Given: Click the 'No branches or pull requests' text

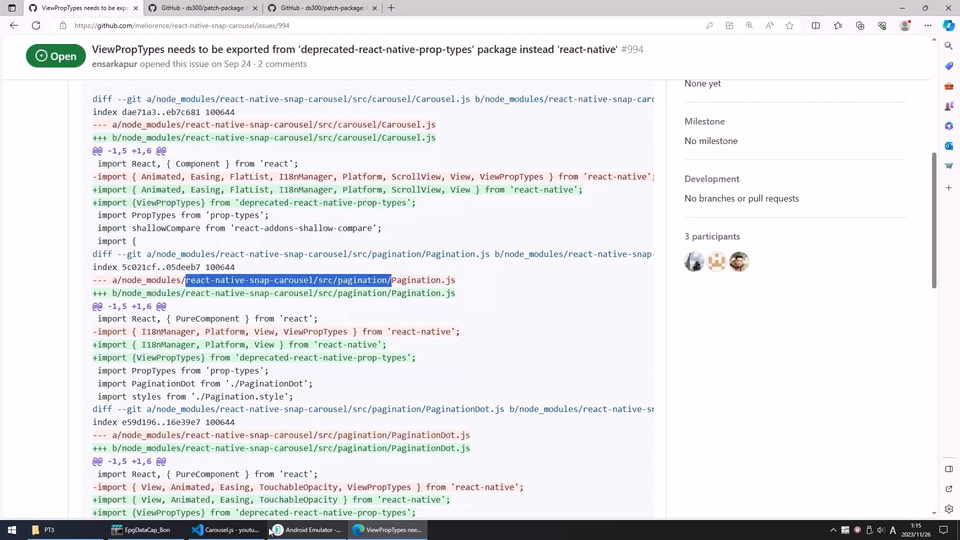Looking at the screenshot, I should pos(741,198).
